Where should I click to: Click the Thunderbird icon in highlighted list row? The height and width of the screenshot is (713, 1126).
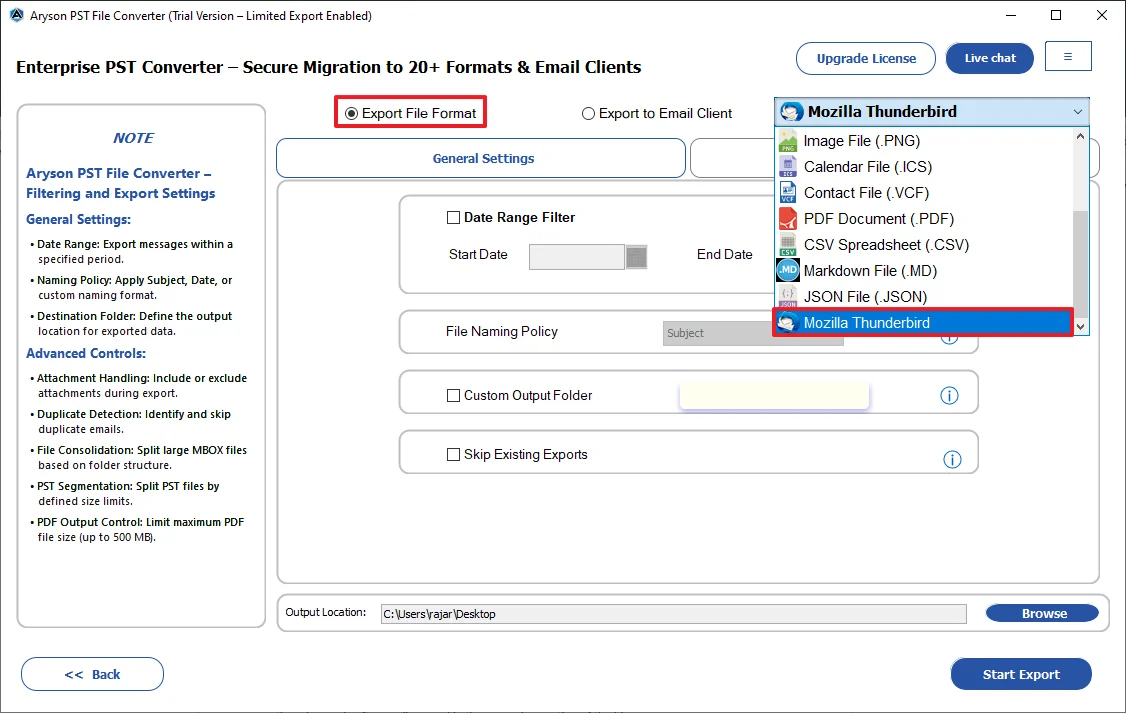(x=788, y=323)
